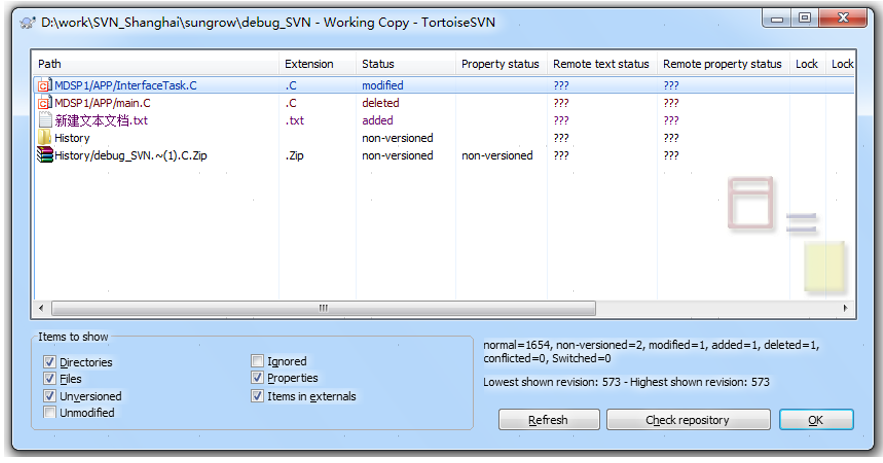Select the MDSP1/APP/InterfaceTask.C row
This screenshot has width=883, height=463.
tap(444, 86)
